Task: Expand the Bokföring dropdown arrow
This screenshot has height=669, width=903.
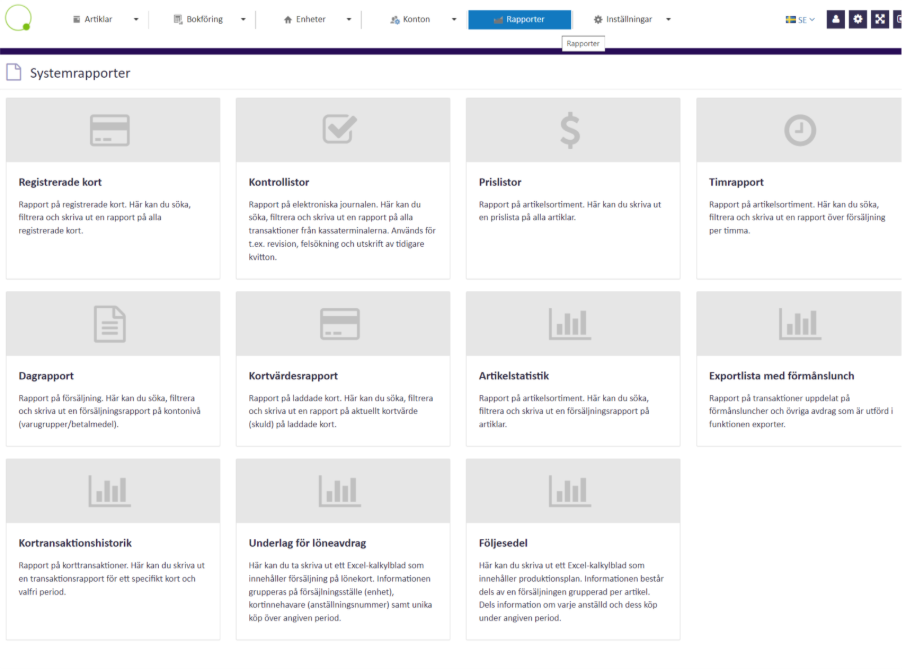Action: coord(243,20)
